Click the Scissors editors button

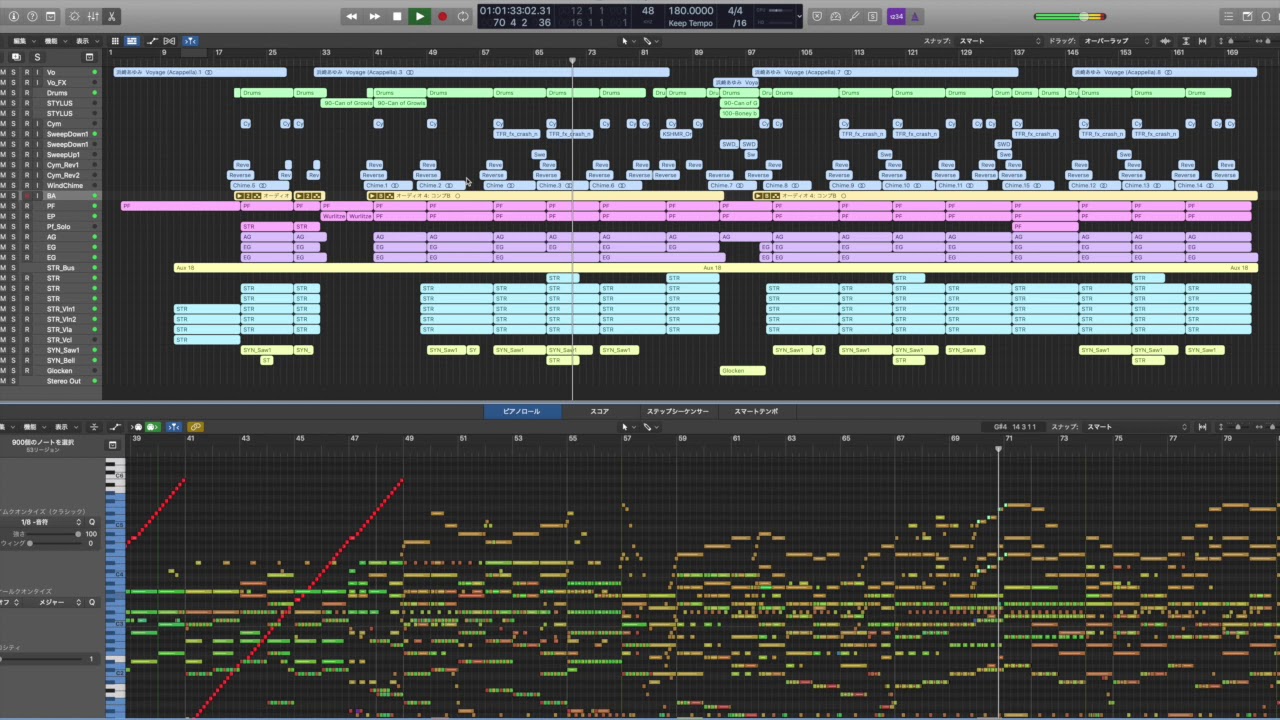click(111, 17)
